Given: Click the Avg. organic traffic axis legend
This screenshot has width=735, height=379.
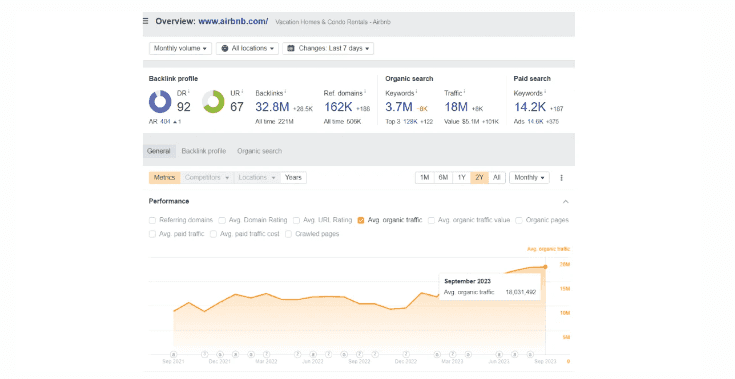Looking at the screenshot, I should (548, 249).
